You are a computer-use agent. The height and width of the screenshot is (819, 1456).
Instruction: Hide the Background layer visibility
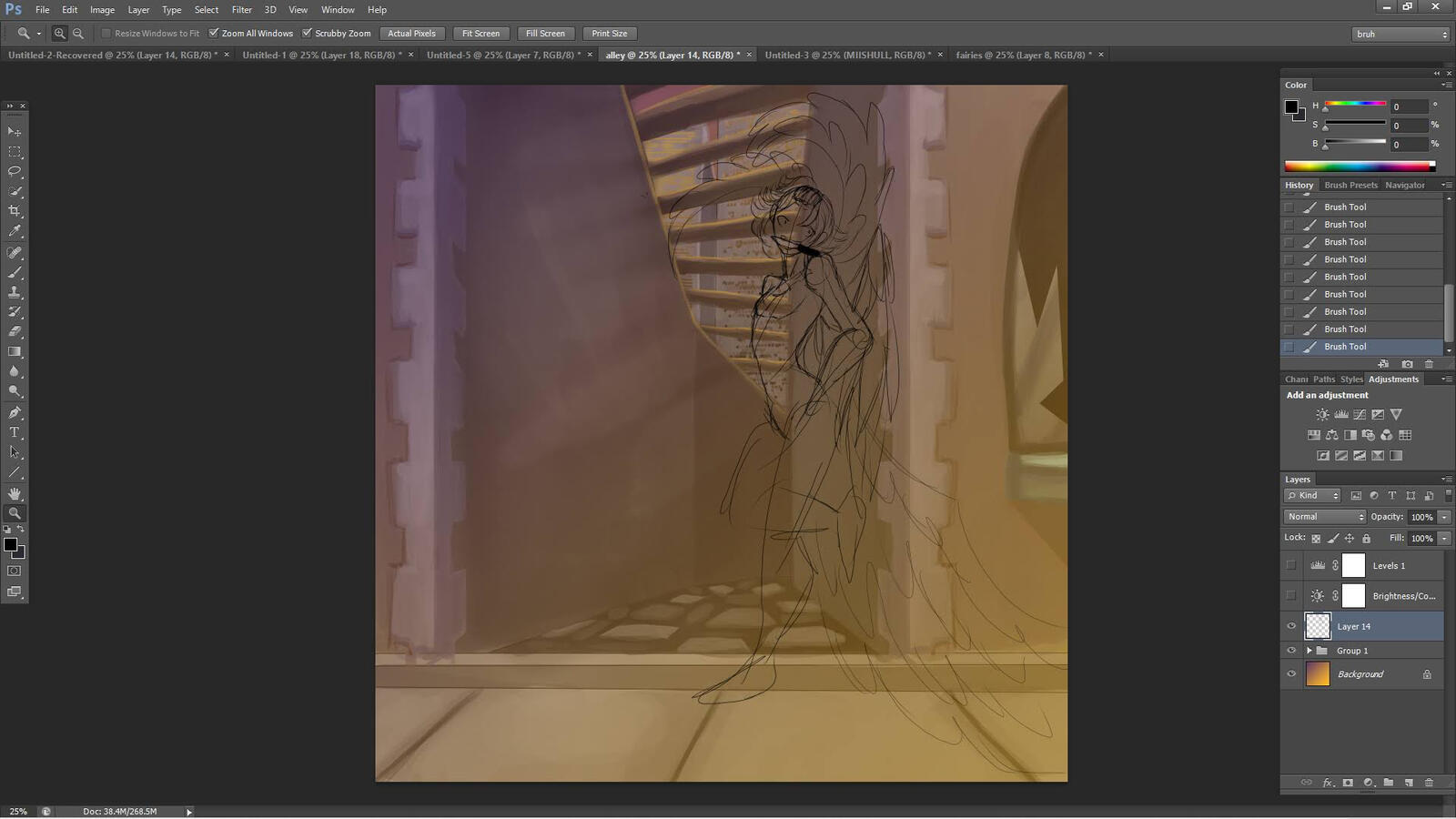1291,674
